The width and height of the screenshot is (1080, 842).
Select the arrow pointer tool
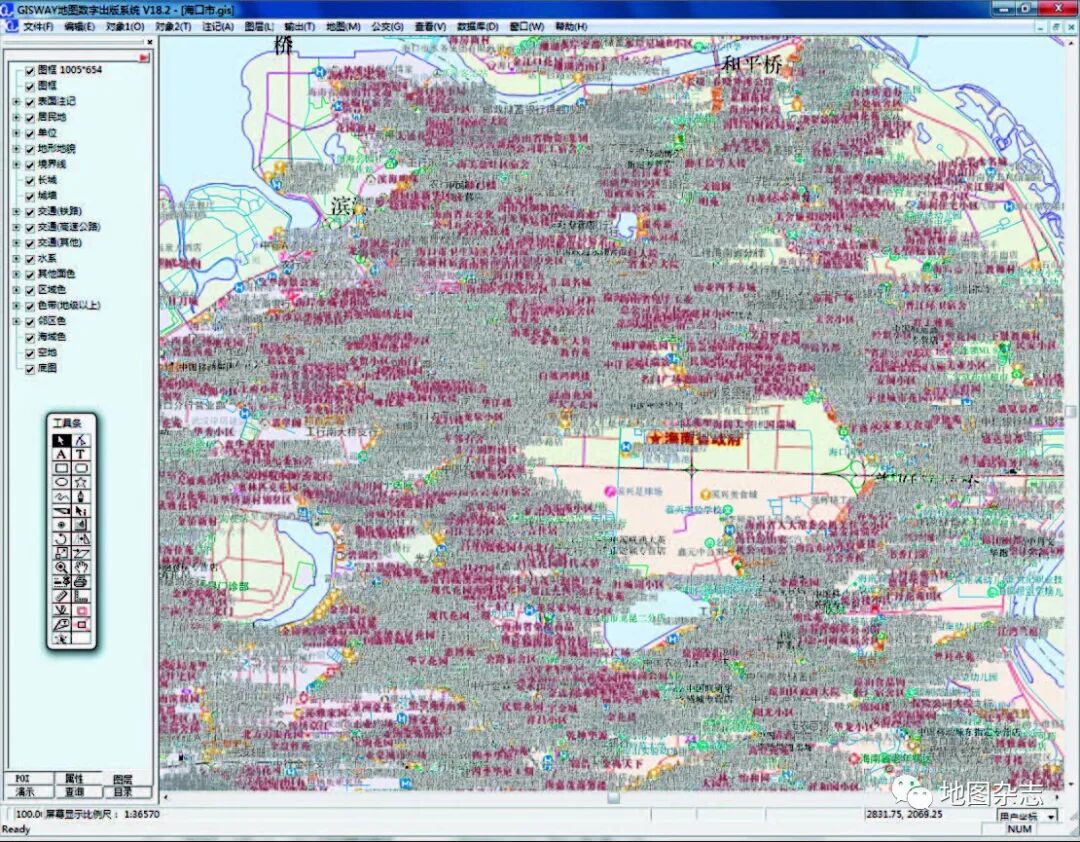62,440
